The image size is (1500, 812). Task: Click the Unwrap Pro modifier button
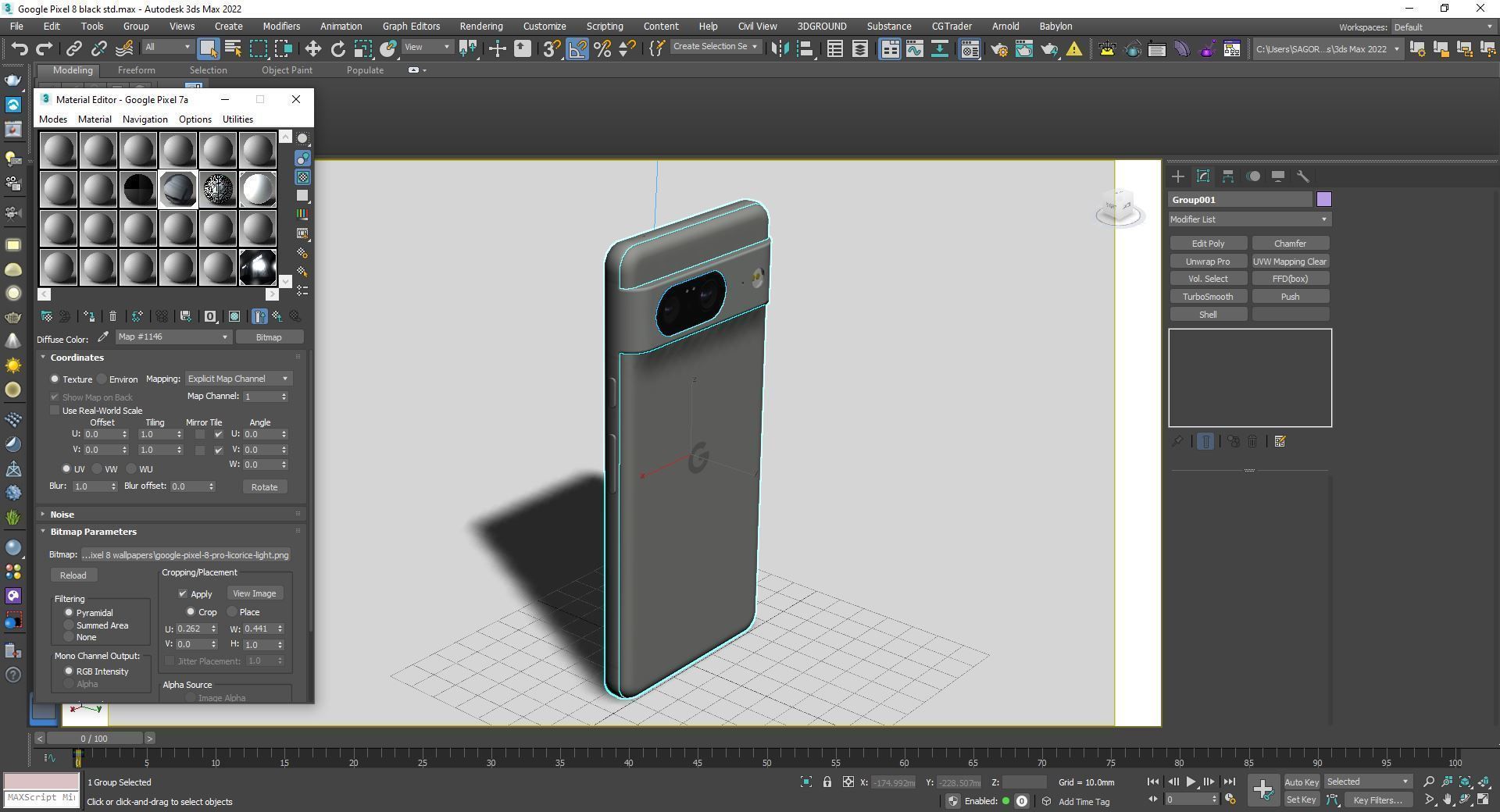point(1208,262)
